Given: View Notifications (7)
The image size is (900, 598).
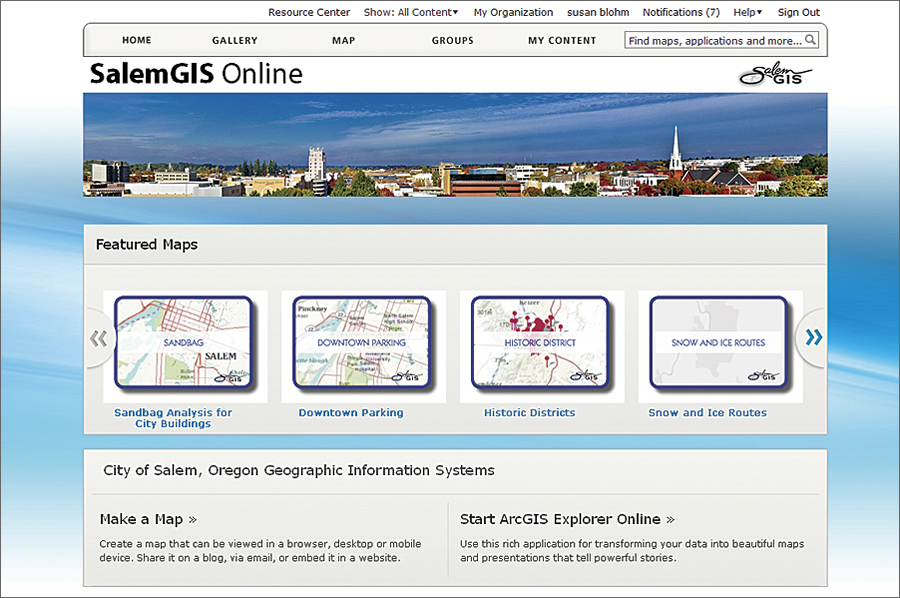Looking at the screenshot, I should [x=681, y=12].
